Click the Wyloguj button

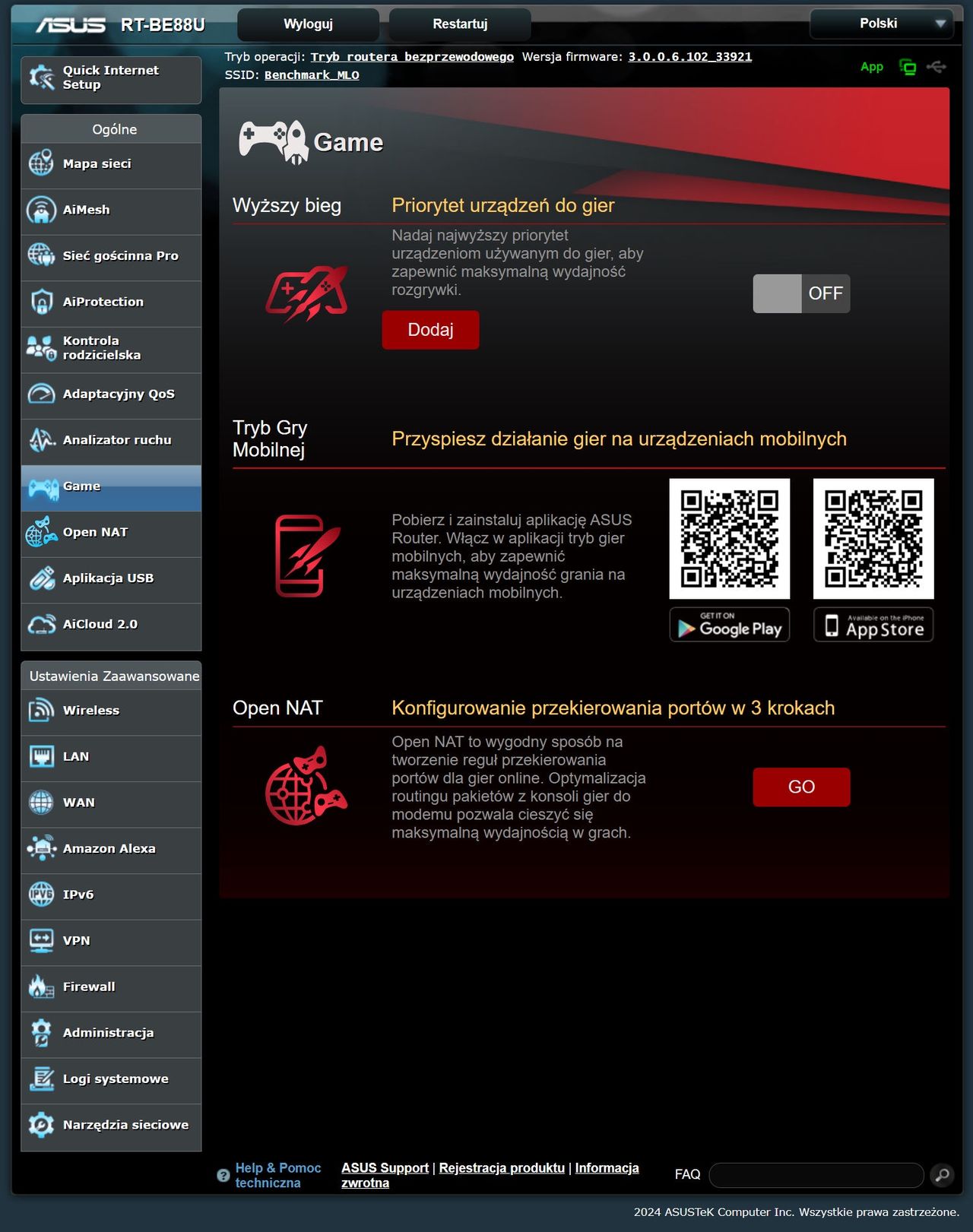pos(308,24)
